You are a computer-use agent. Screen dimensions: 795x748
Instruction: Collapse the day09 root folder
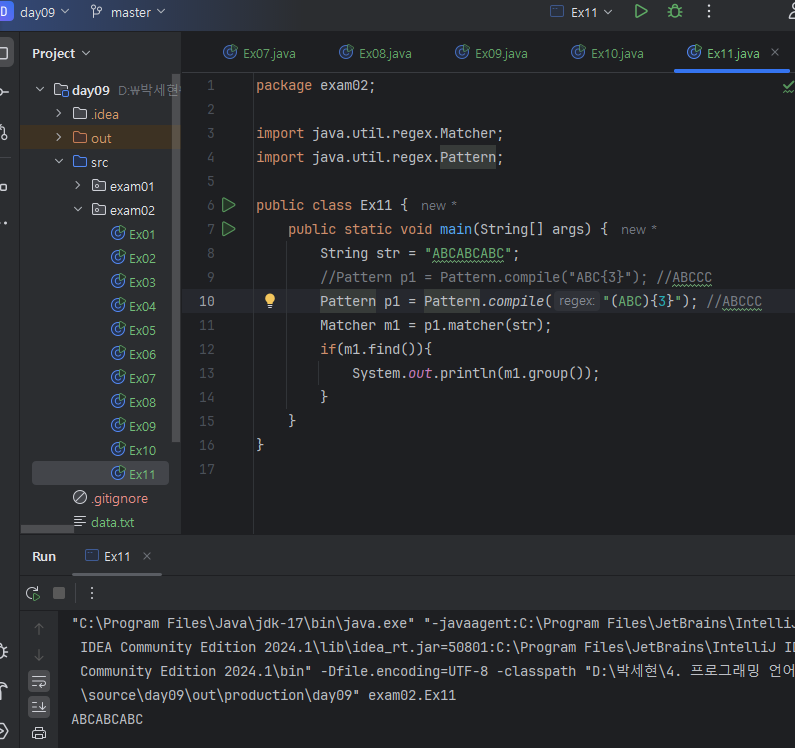tap(40, 90)
